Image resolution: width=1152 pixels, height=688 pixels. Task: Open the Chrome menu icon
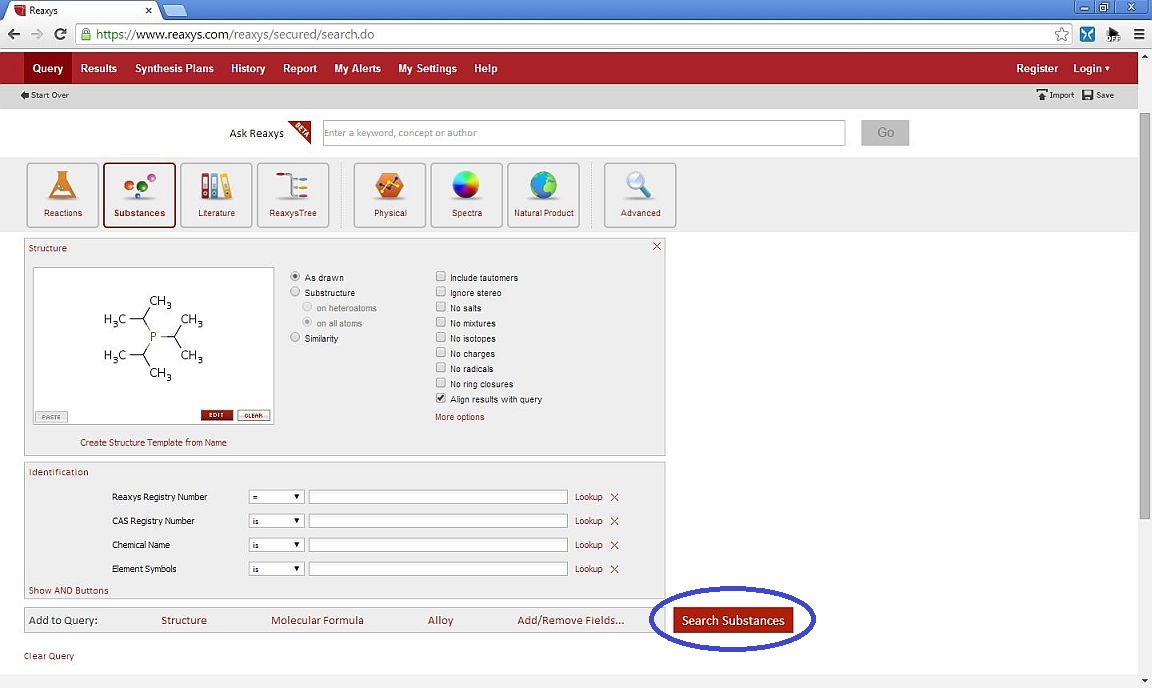click(x=1139, y=34)
